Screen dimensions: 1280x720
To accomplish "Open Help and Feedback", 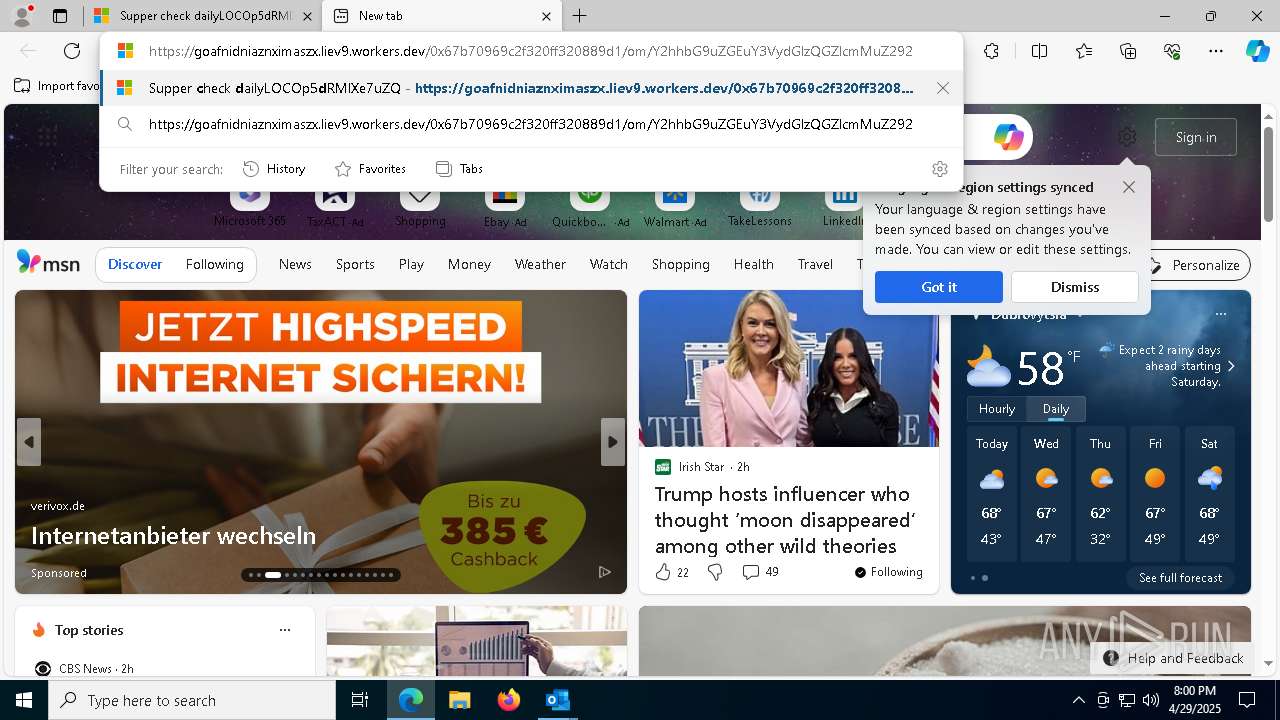I will 1173,658.
